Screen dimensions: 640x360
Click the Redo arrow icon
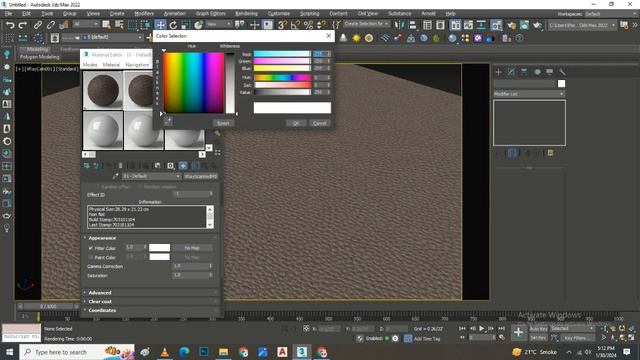(23, 25)
